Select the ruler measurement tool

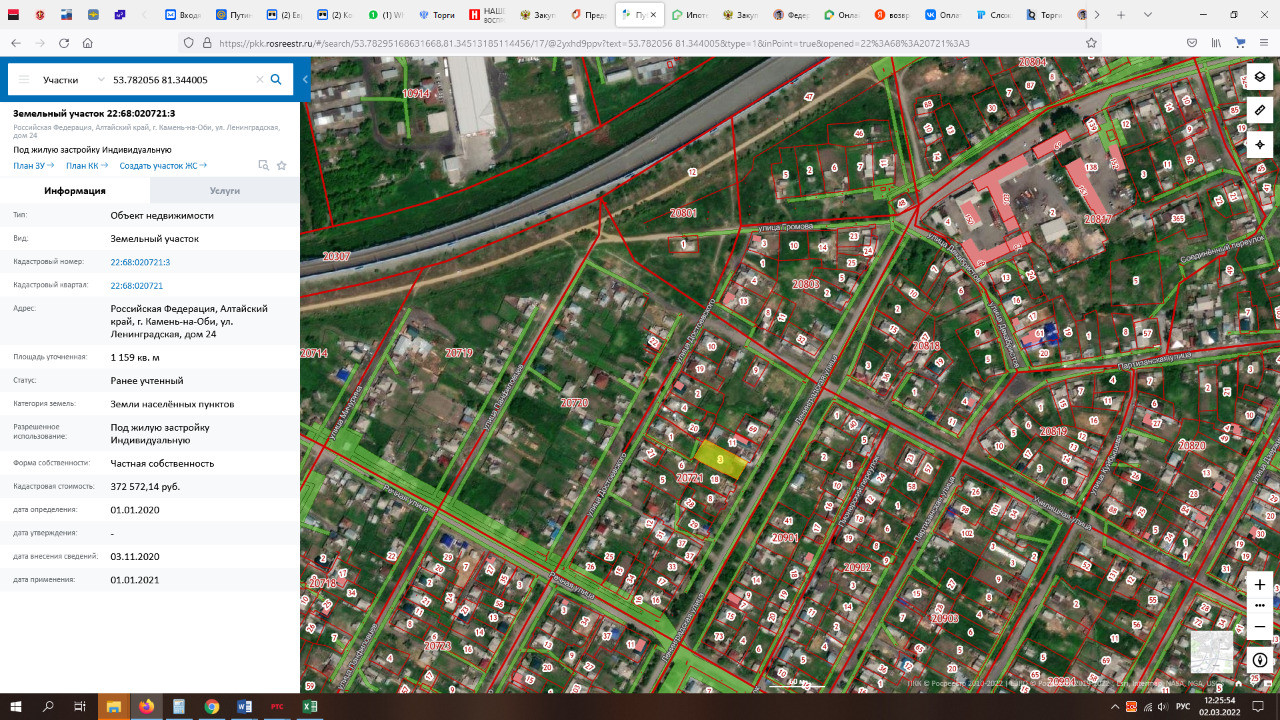coord(1259,110)
